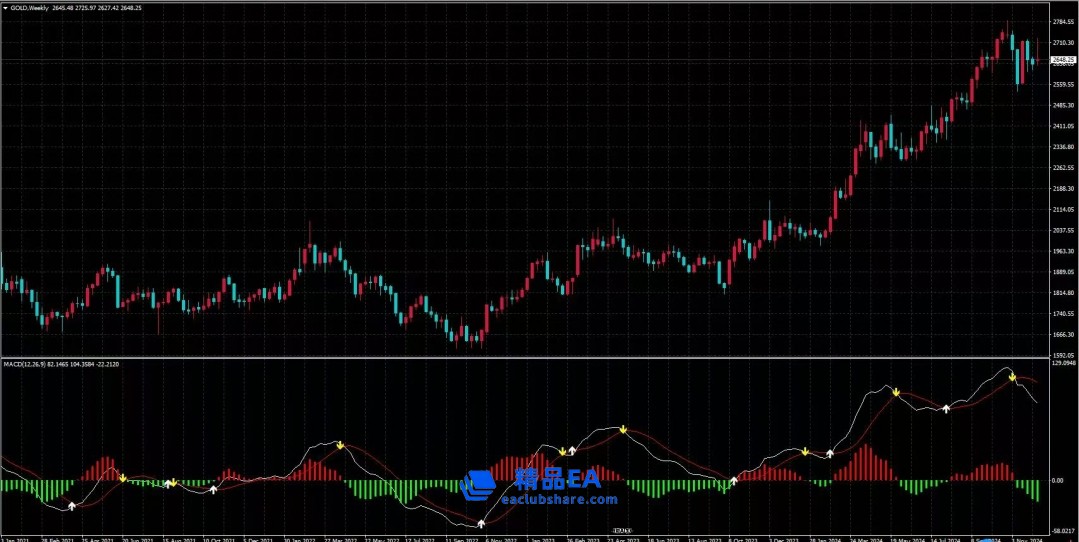Select yellow arrow at the March 2022 MACD peak
Viewport: 1079px width, 542px height.
[x=340, y=444]
